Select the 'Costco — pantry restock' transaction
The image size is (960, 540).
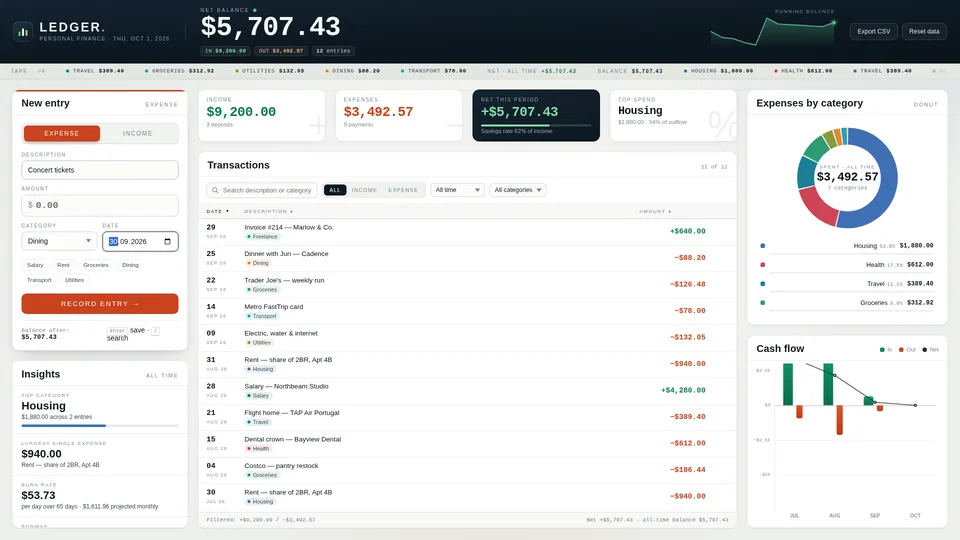467,470
